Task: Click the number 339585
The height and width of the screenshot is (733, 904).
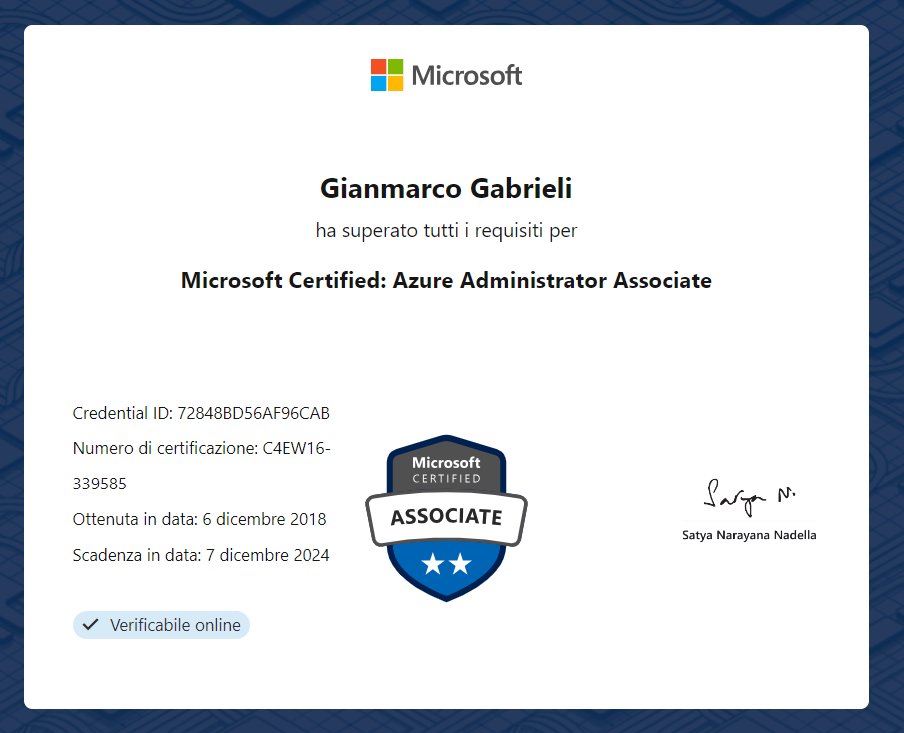Action: [x=100, y=484]
